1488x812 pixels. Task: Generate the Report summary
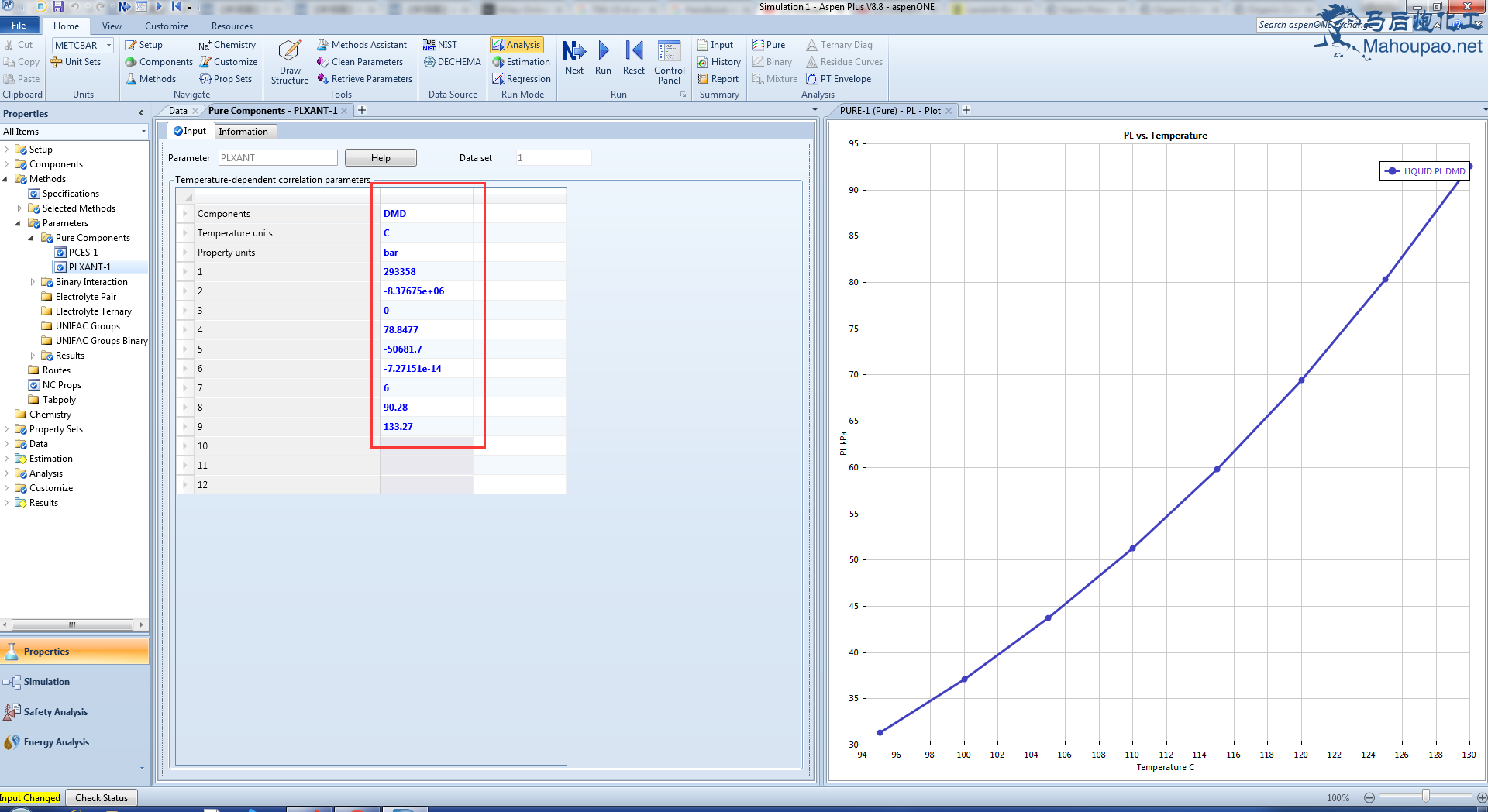click(718, 79)
